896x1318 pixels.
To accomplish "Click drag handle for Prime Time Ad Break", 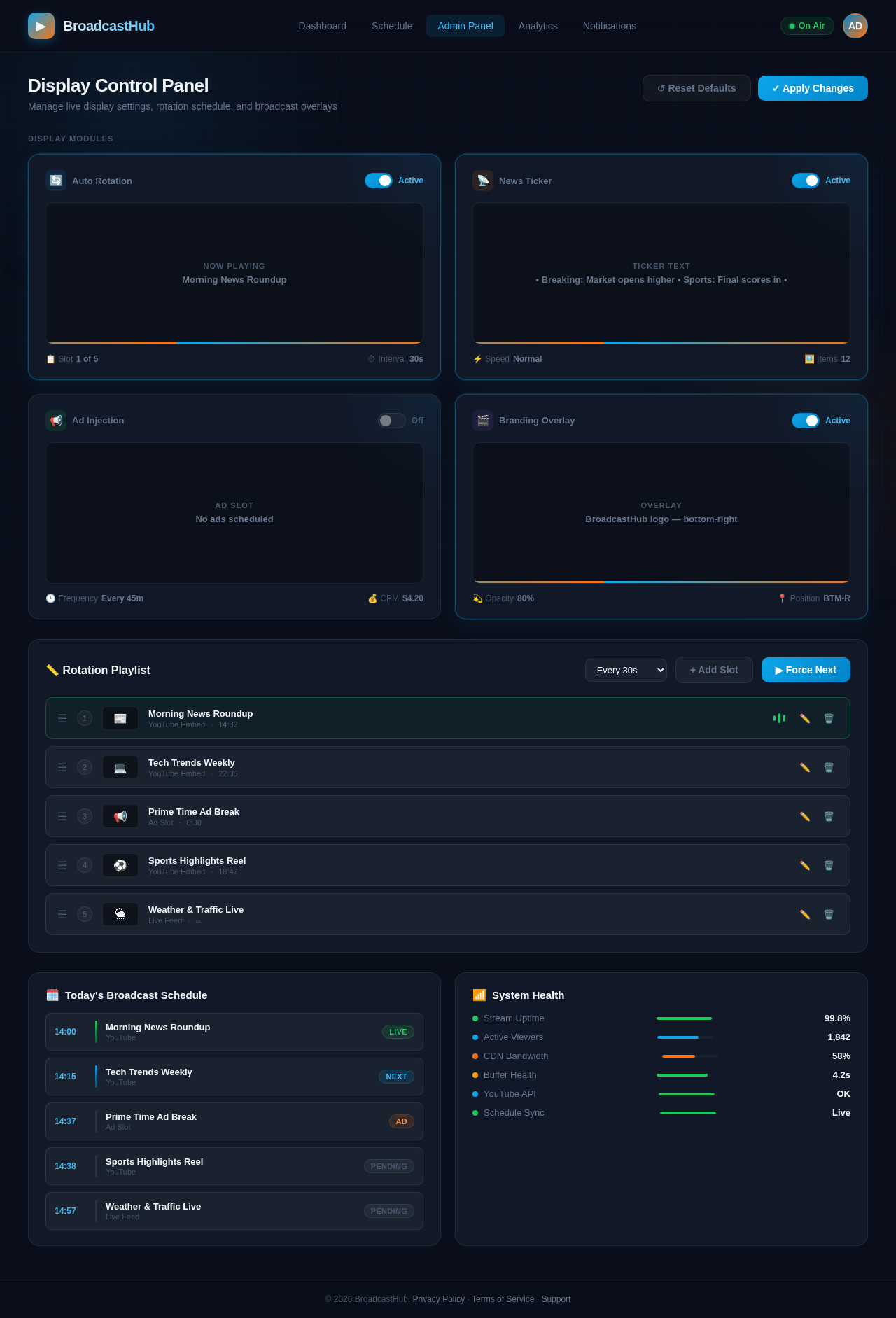I will click(x=62, y=816).
